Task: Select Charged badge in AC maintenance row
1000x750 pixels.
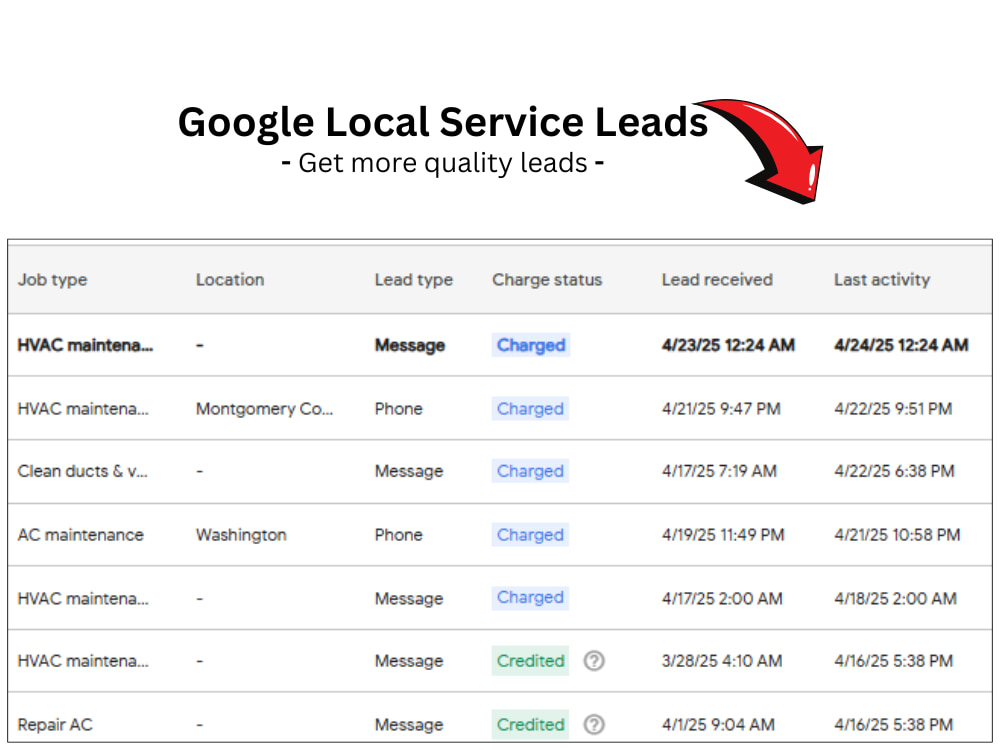Action: [x=530, y=534]
